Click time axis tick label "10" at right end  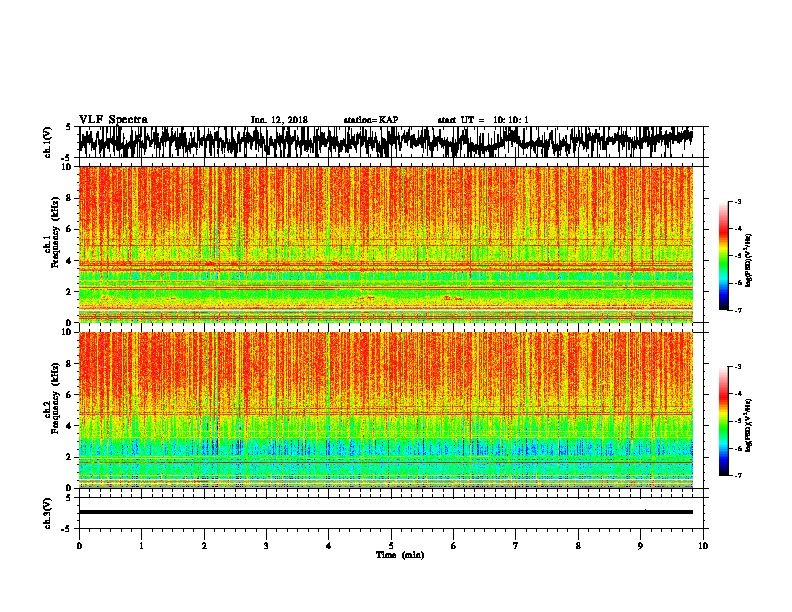coord(703,546)
